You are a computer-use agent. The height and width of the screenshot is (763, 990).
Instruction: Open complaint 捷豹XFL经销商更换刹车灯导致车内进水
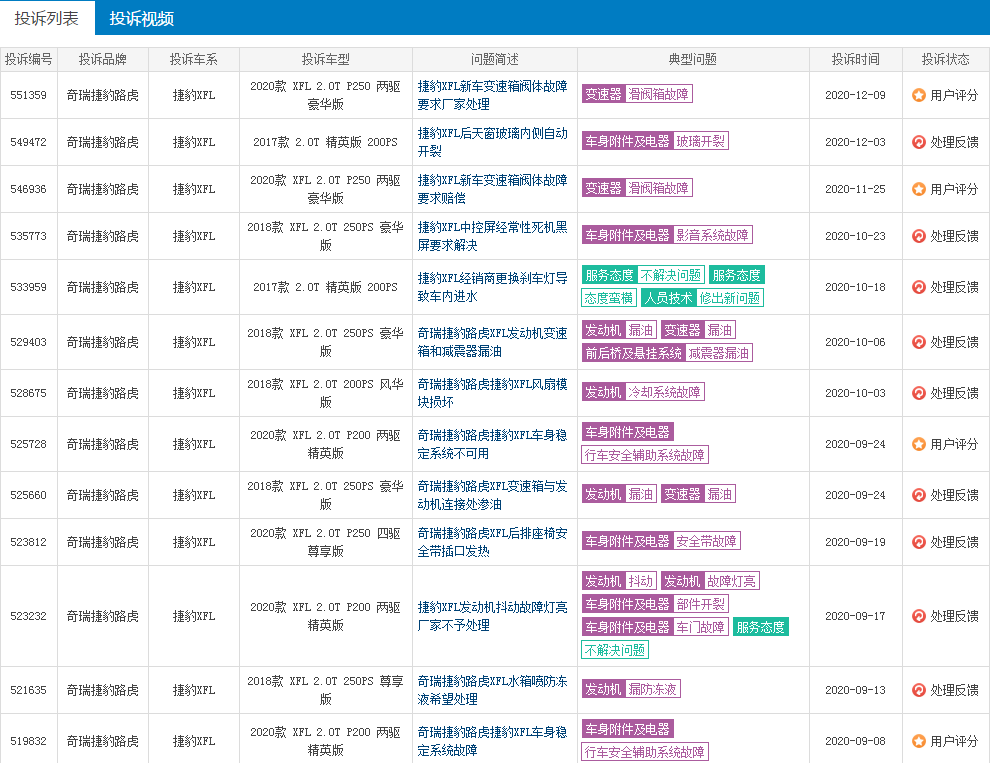tap(492, 287)
